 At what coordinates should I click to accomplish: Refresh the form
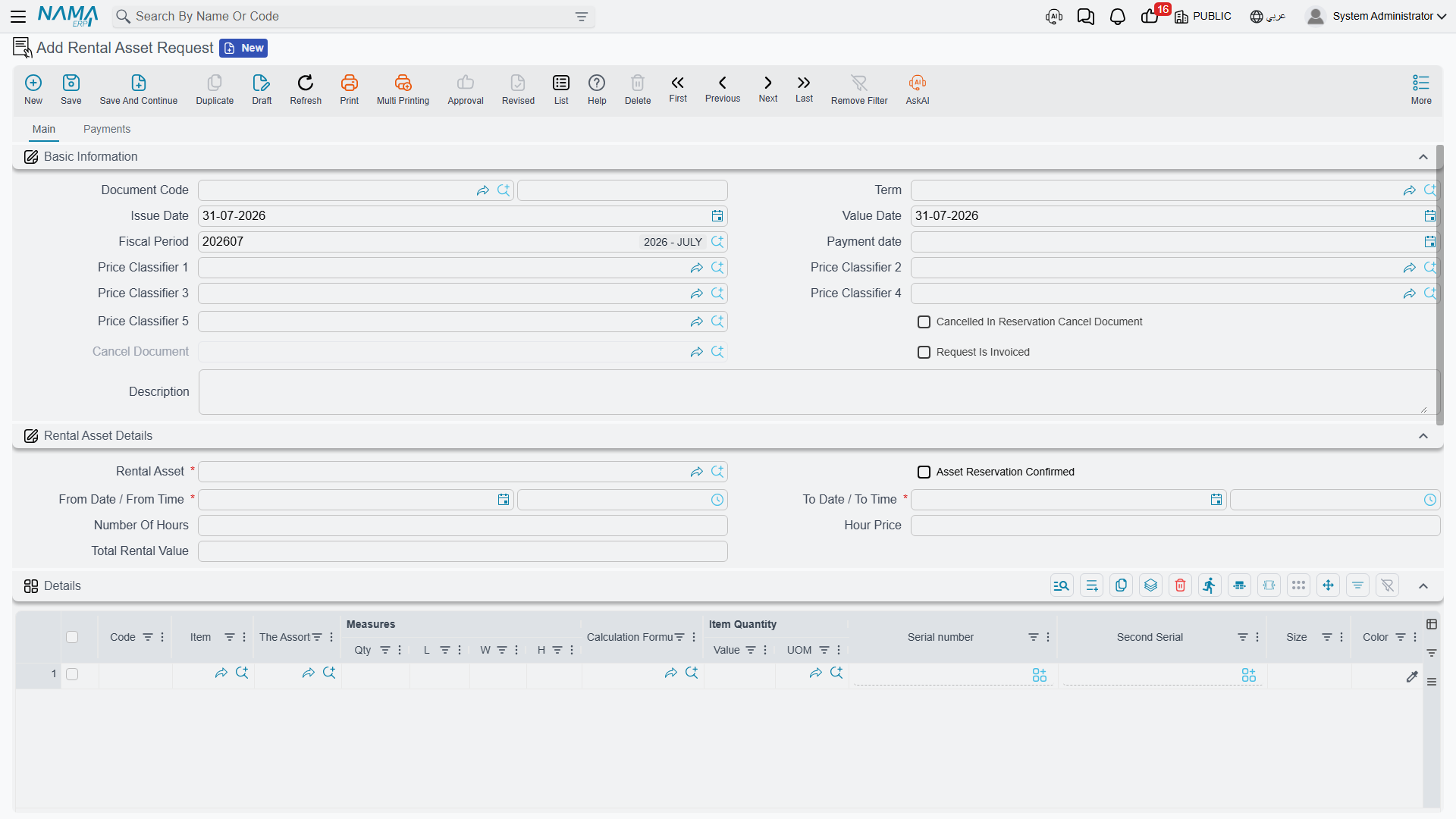(x=306, y=89)
